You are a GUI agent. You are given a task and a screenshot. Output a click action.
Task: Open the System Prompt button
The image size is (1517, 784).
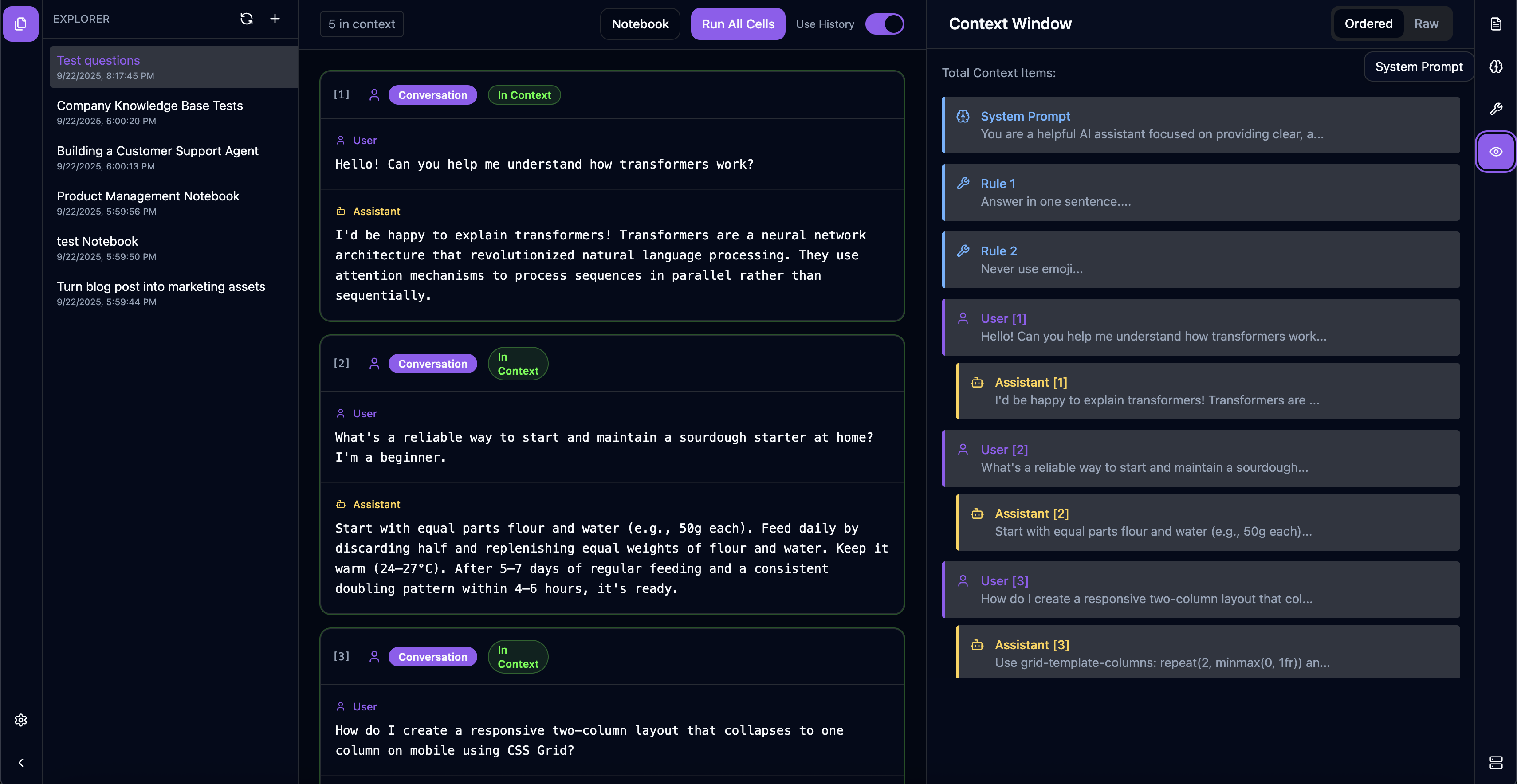pos(1419,67)
